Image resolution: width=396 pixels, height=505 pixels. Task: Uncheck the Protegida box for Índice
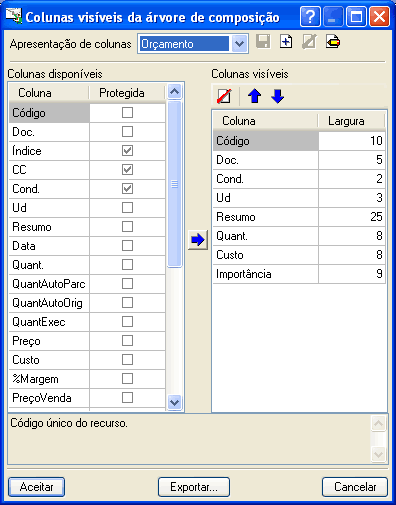tap(127, 151)
